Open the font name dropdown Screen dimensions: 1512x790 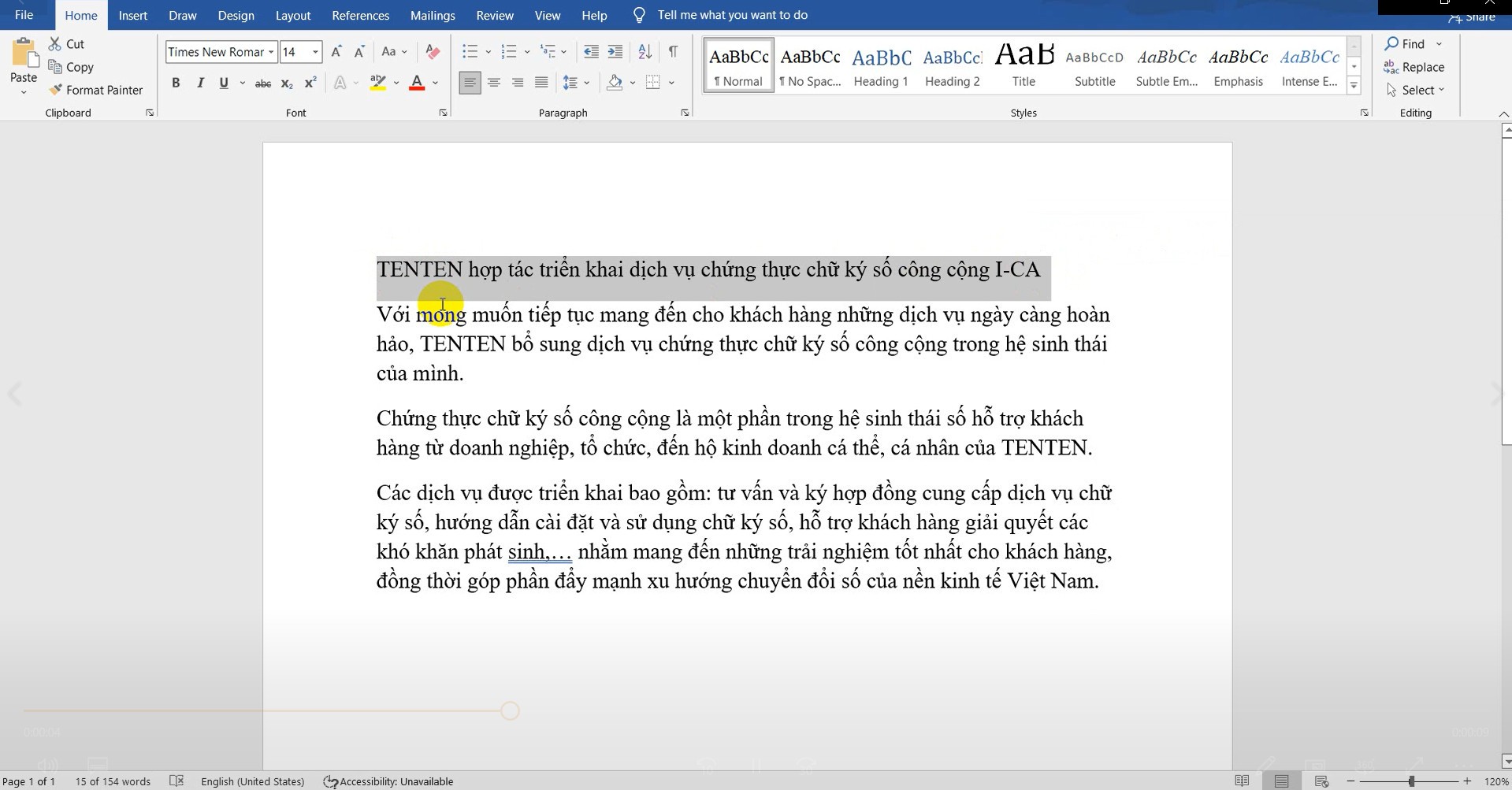[x=271, y=52]
